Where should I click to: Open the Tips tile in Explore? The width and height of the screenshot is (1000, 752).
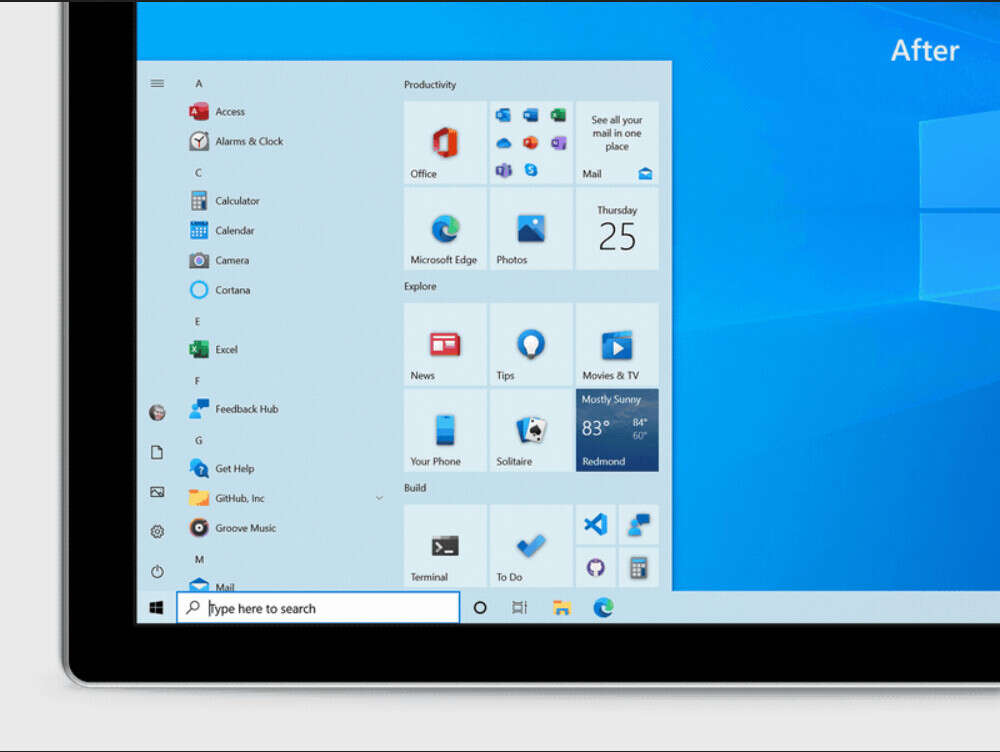[530, 345]
